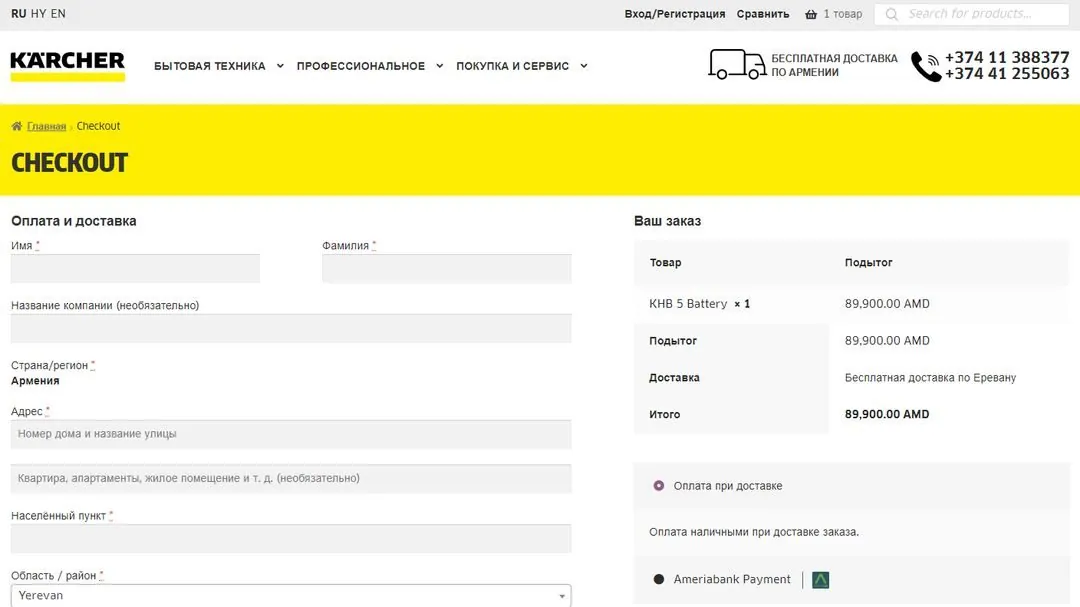Click phone number +374 41 255063
The width and height of the screenshot is (1080, 607).
tap(1006, 74)
